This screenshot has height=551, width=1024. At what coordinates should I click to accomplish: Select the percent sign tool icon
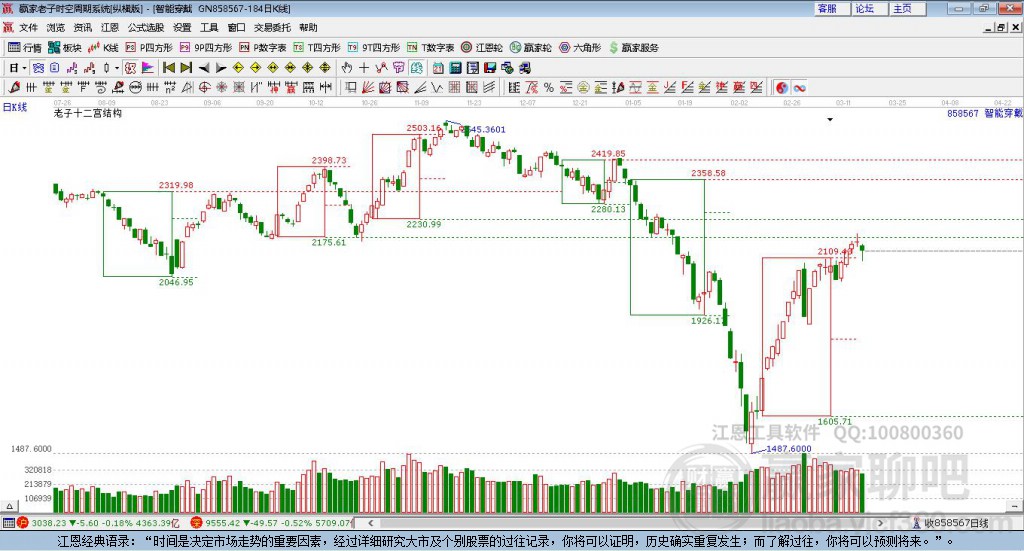549,87
